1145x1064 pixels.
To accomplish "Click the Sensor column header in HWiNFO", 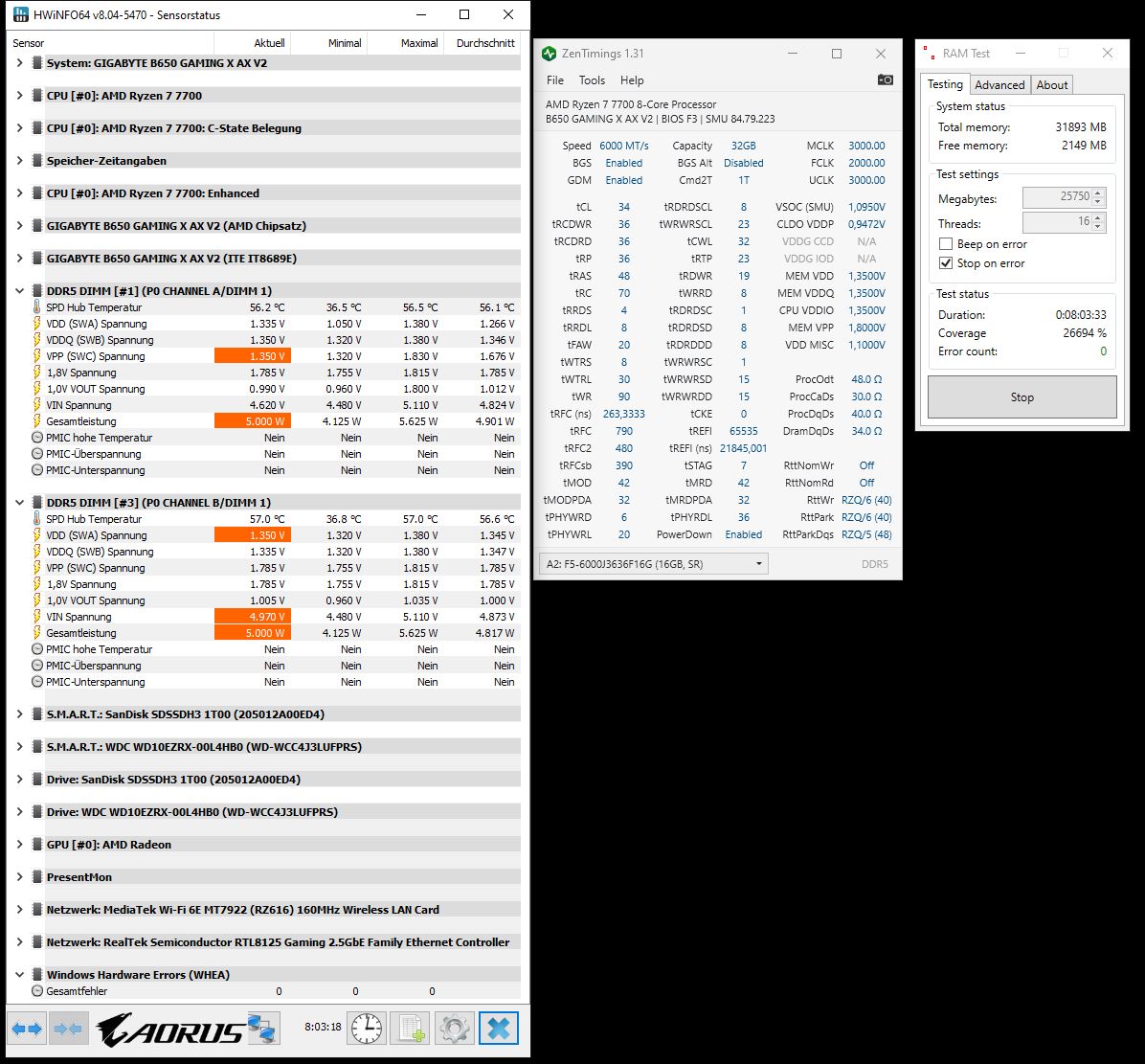I will click(x=111, y=43).
